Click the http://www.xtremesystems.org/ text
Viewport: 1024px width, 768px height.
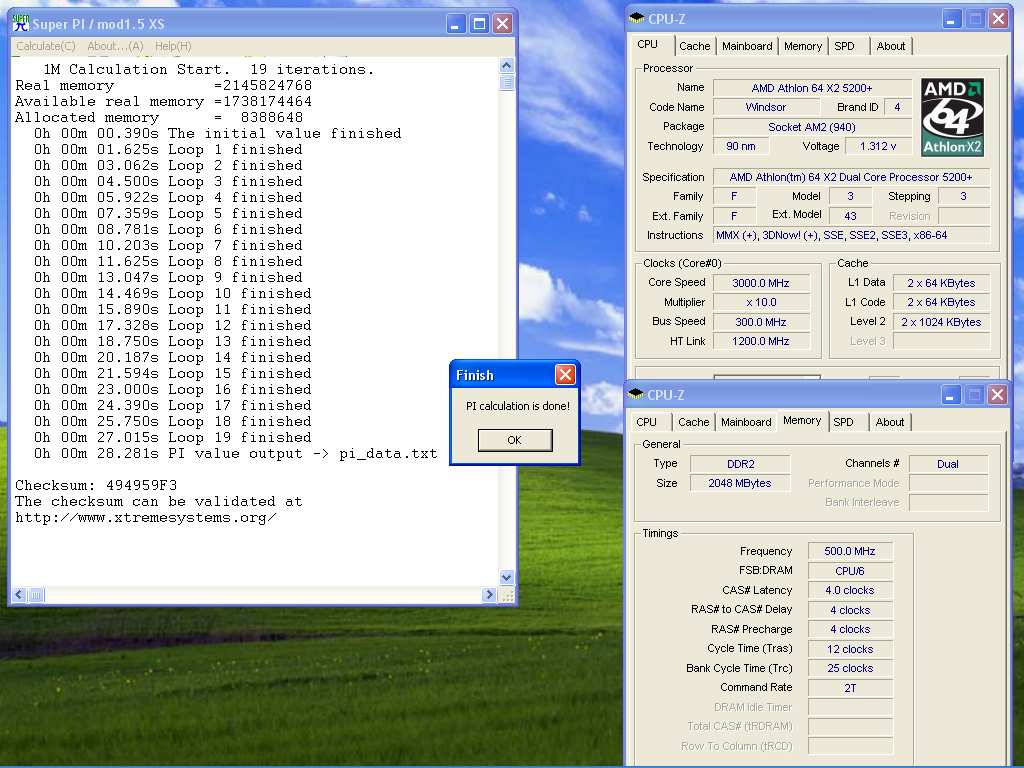pyautogui.click(x=146, y=518)
